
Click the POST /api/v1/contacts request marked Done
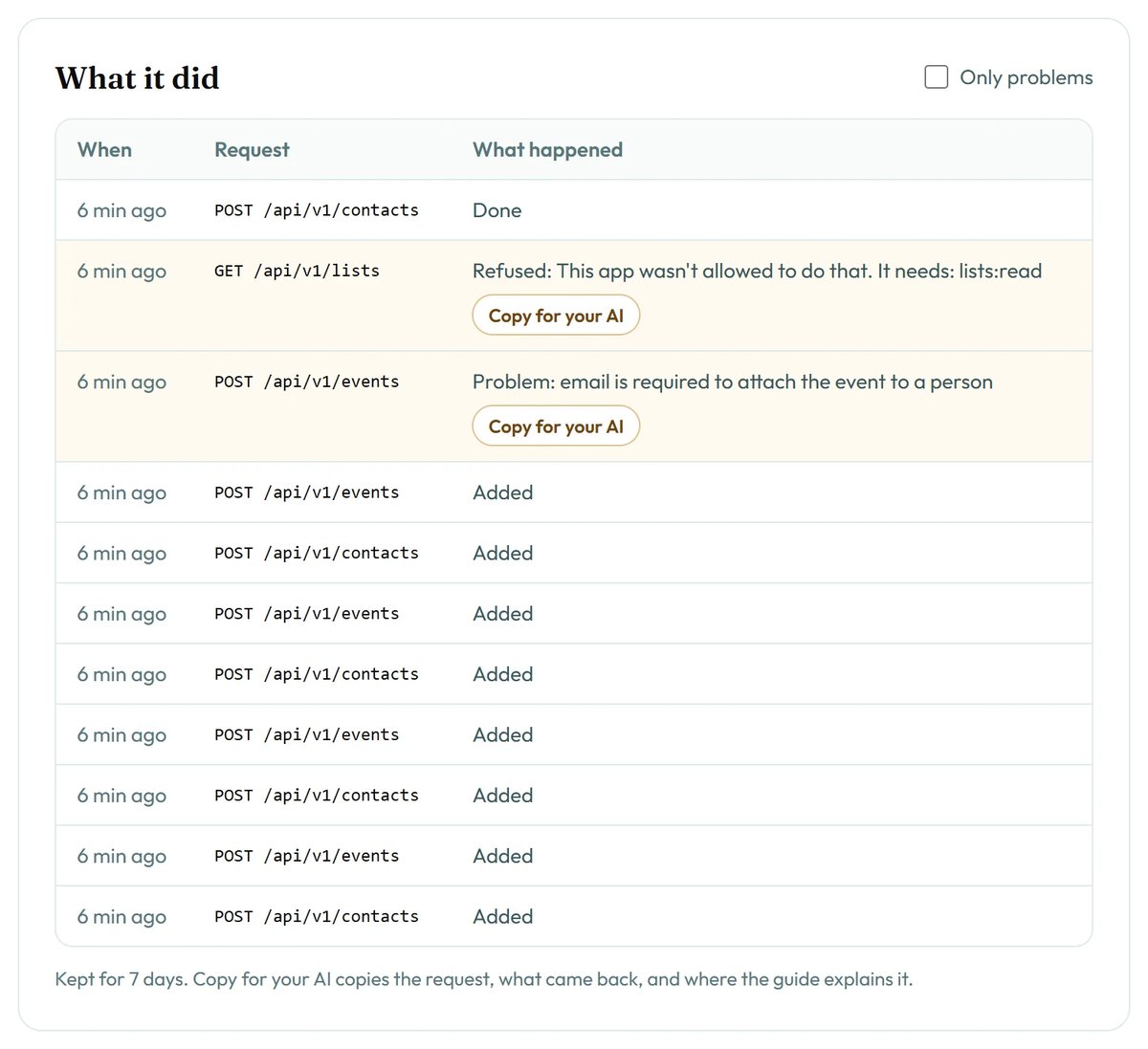(317, 210)
